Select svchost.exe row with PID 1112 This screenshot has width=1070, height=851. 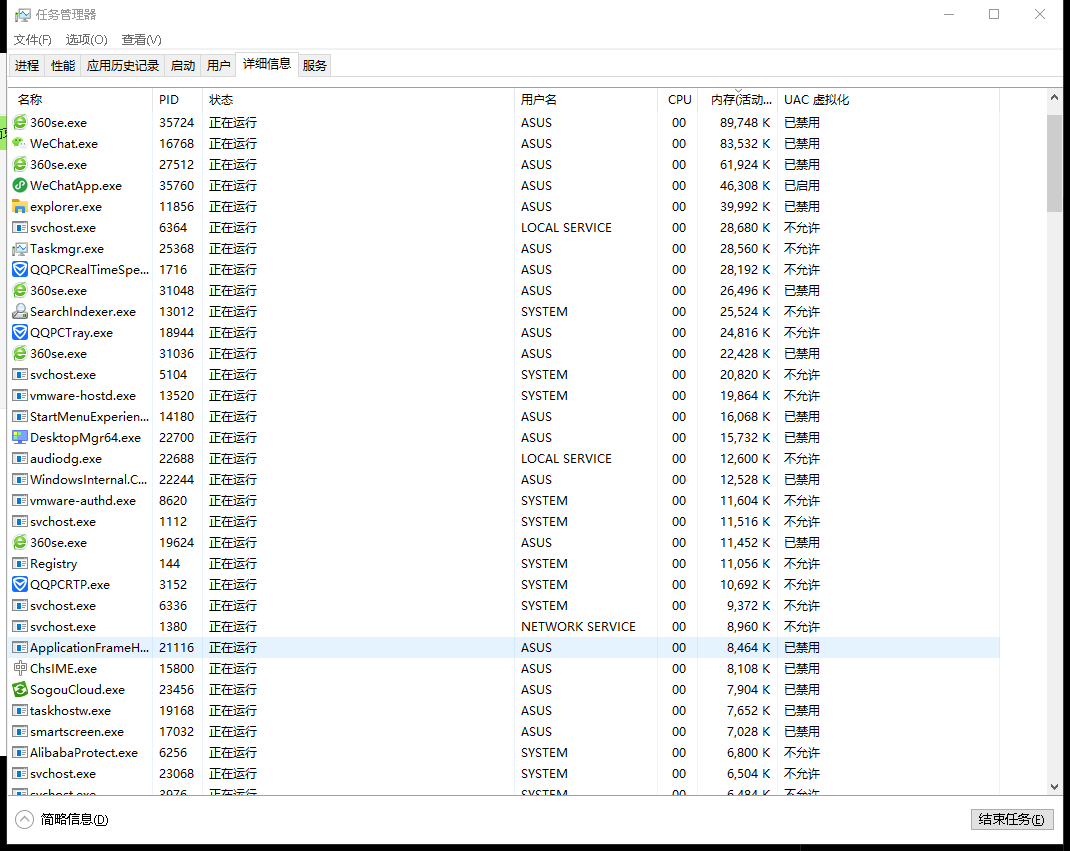(x=505, y=522)
